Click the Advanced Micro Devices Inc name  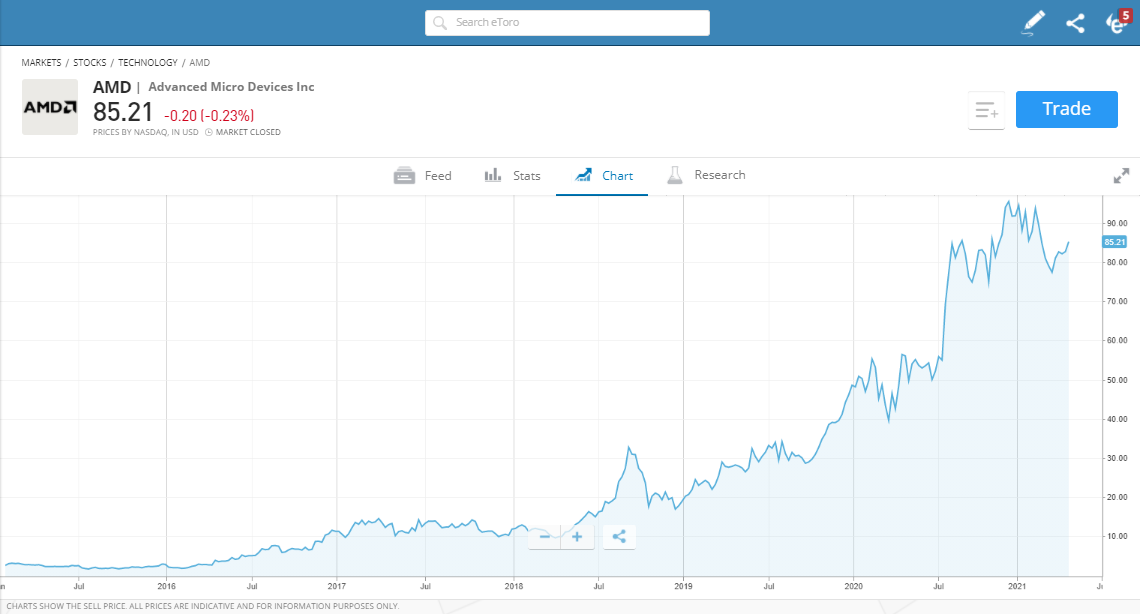tap(231, 86)
